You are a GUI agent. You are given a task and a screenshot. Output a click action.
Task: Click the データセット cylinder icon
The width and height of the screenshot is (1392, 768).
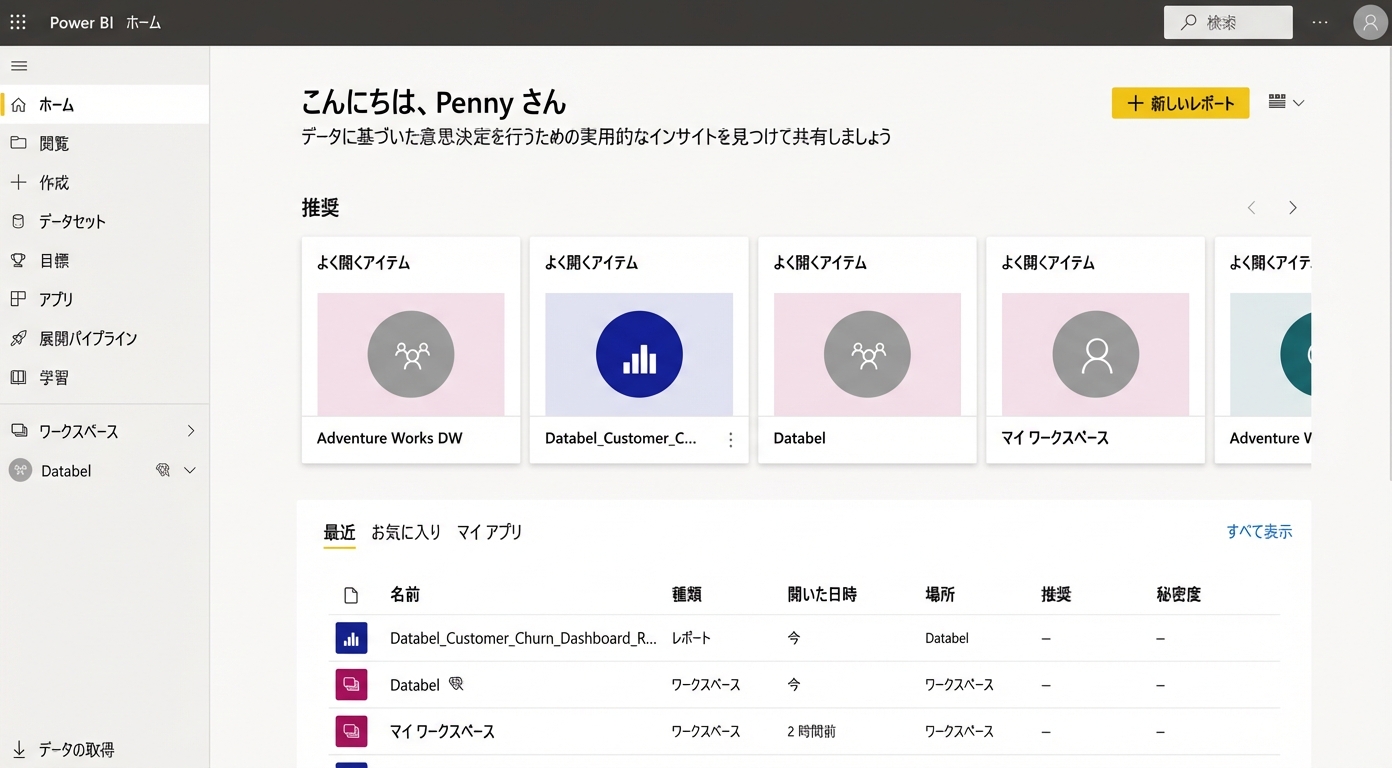pyautogui.click(x=18, y=221)
